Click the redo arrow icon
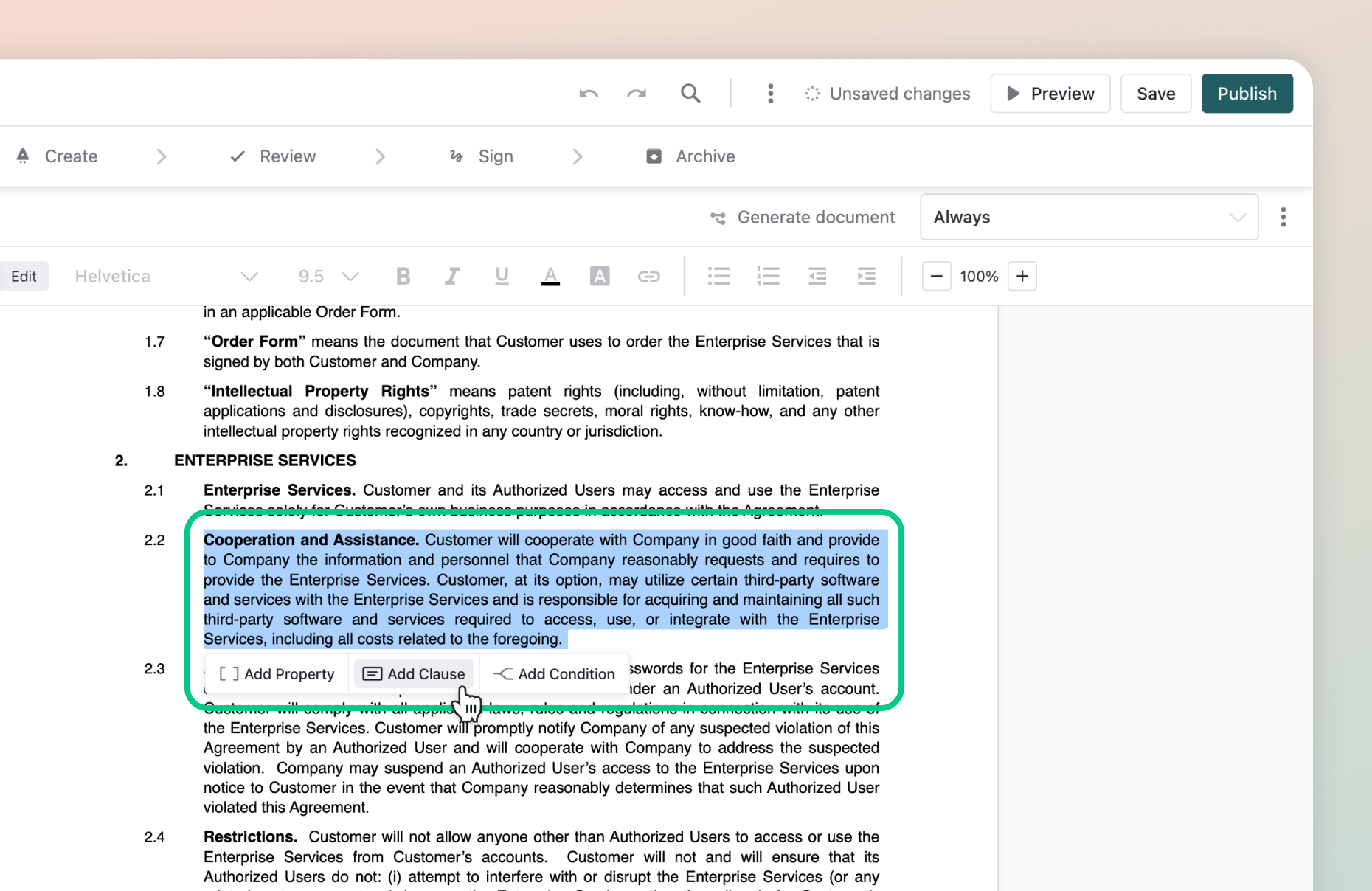1372x891 pixels. [637, 94]
